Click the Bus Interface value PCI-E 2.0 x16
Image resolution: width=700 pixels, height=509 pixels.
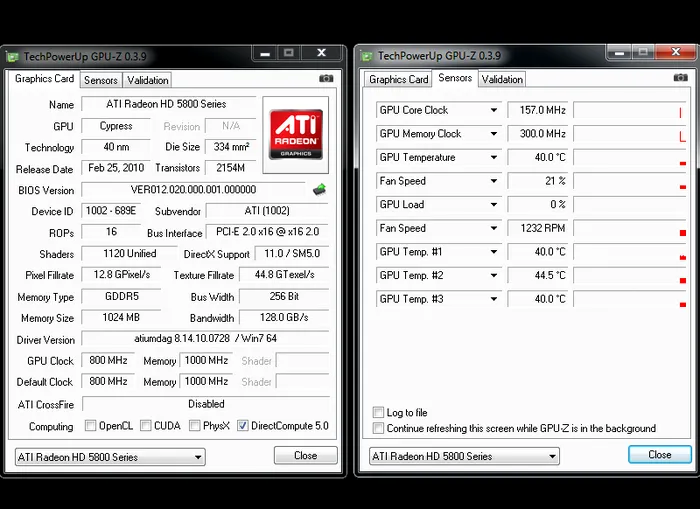(x=267, y=232)
